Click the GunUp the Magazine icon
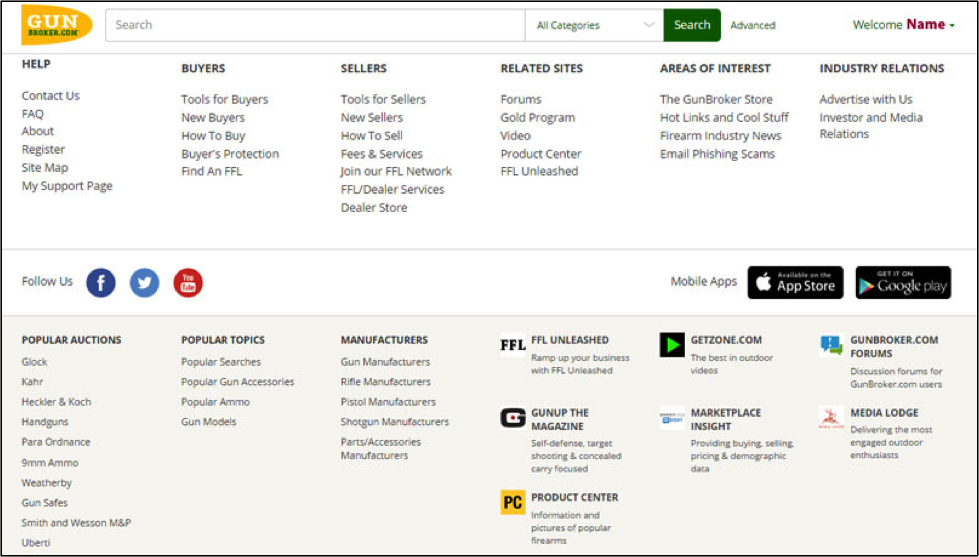979x557 pixels. pyautogui.click(x=513, y=418)
